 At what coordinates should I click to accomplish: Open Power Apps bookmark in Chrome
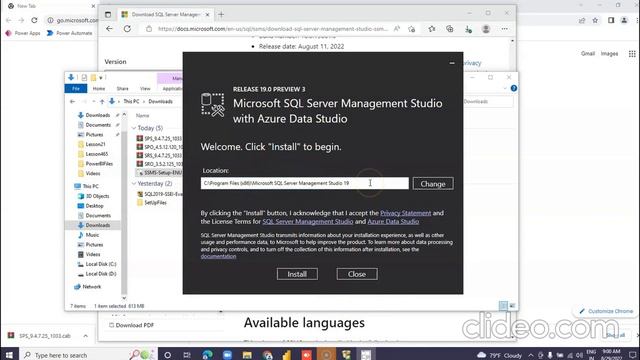click(23, 33)
